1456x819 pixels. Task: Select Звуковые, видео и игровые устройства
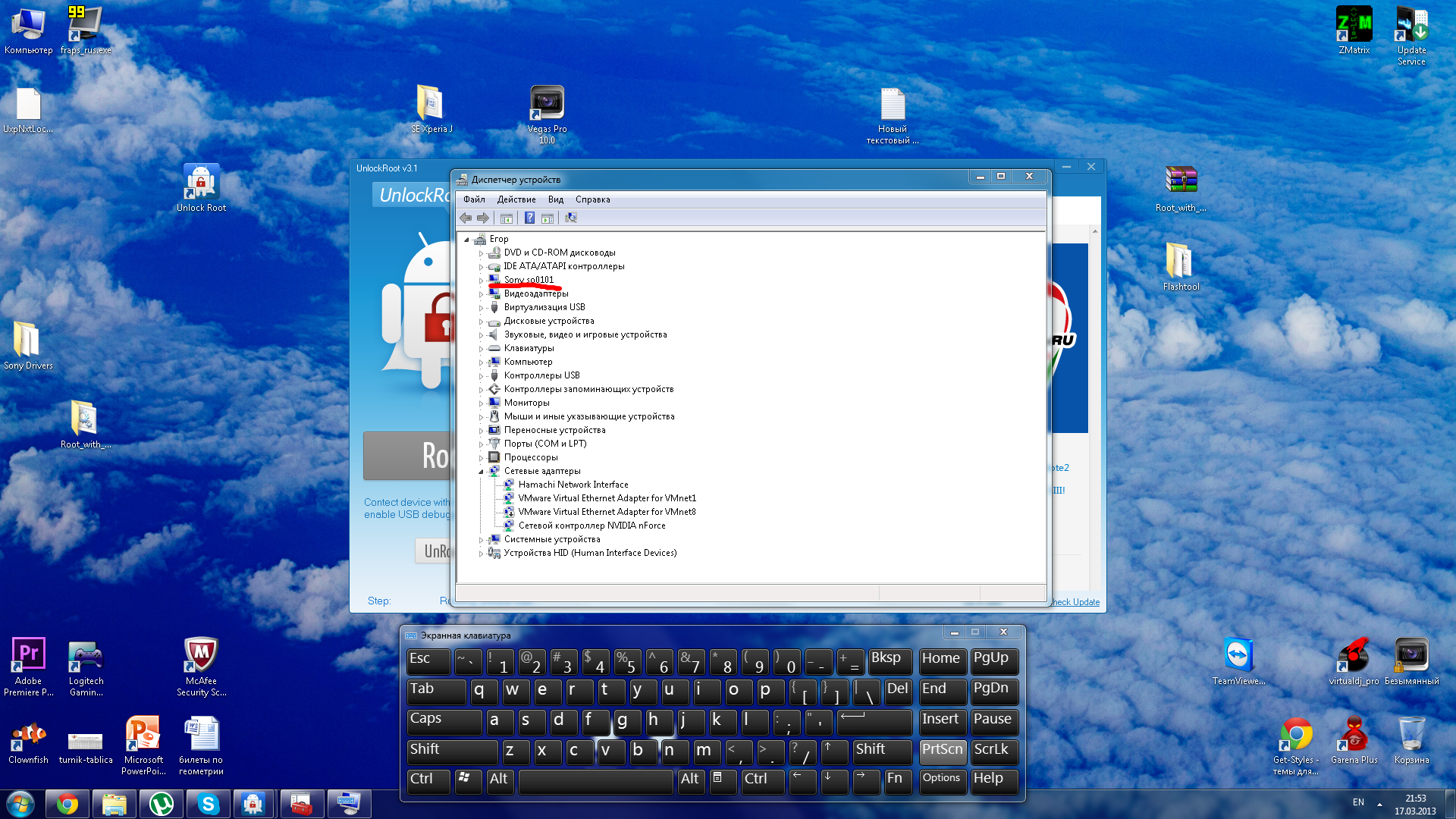coord(585,334)
